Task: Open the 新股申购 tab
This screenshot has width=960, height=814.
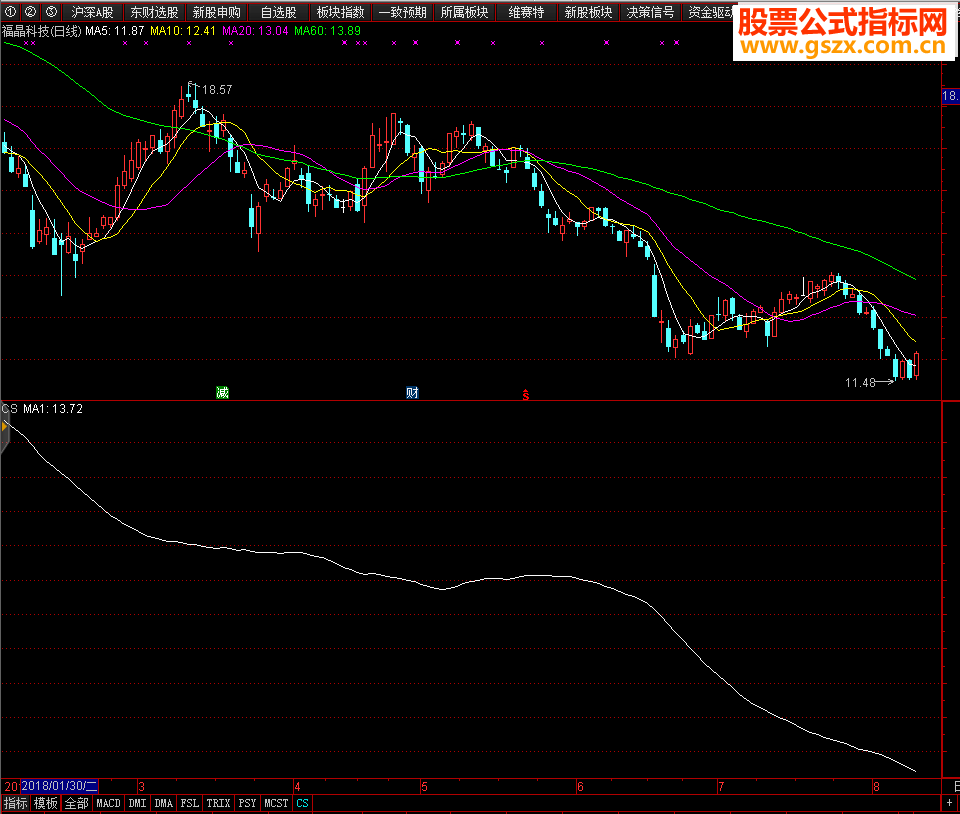Action: click(216, 12)
